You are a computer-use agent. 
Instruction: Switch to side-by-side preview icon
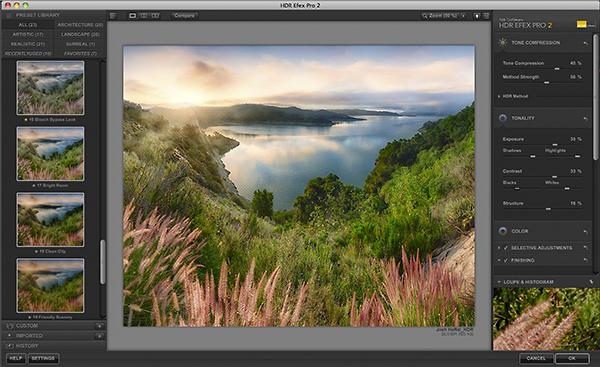click(155, 16)
